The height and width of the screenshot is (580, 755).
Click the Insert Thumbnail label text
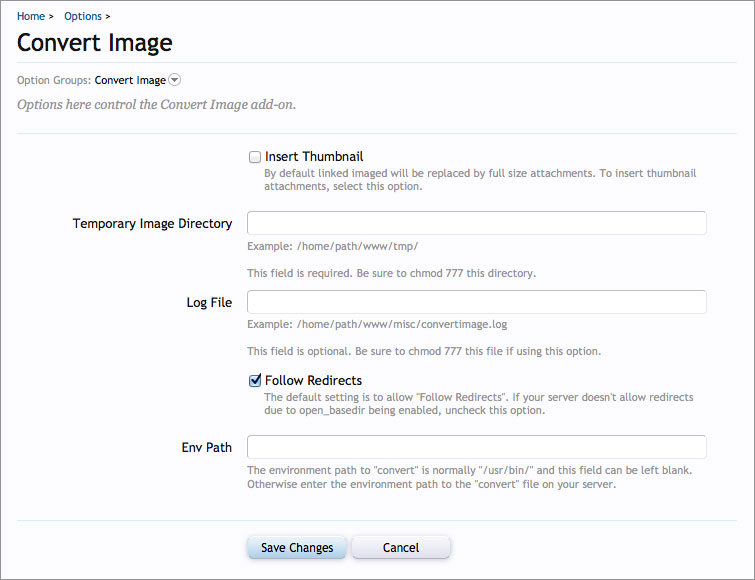click(x=314, y=157)
